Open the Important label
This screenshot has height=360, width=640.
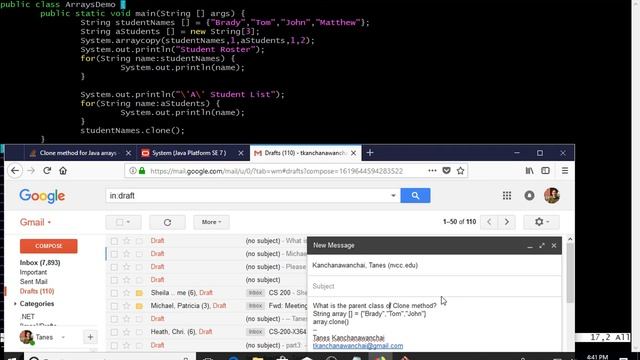click(33, 272)
